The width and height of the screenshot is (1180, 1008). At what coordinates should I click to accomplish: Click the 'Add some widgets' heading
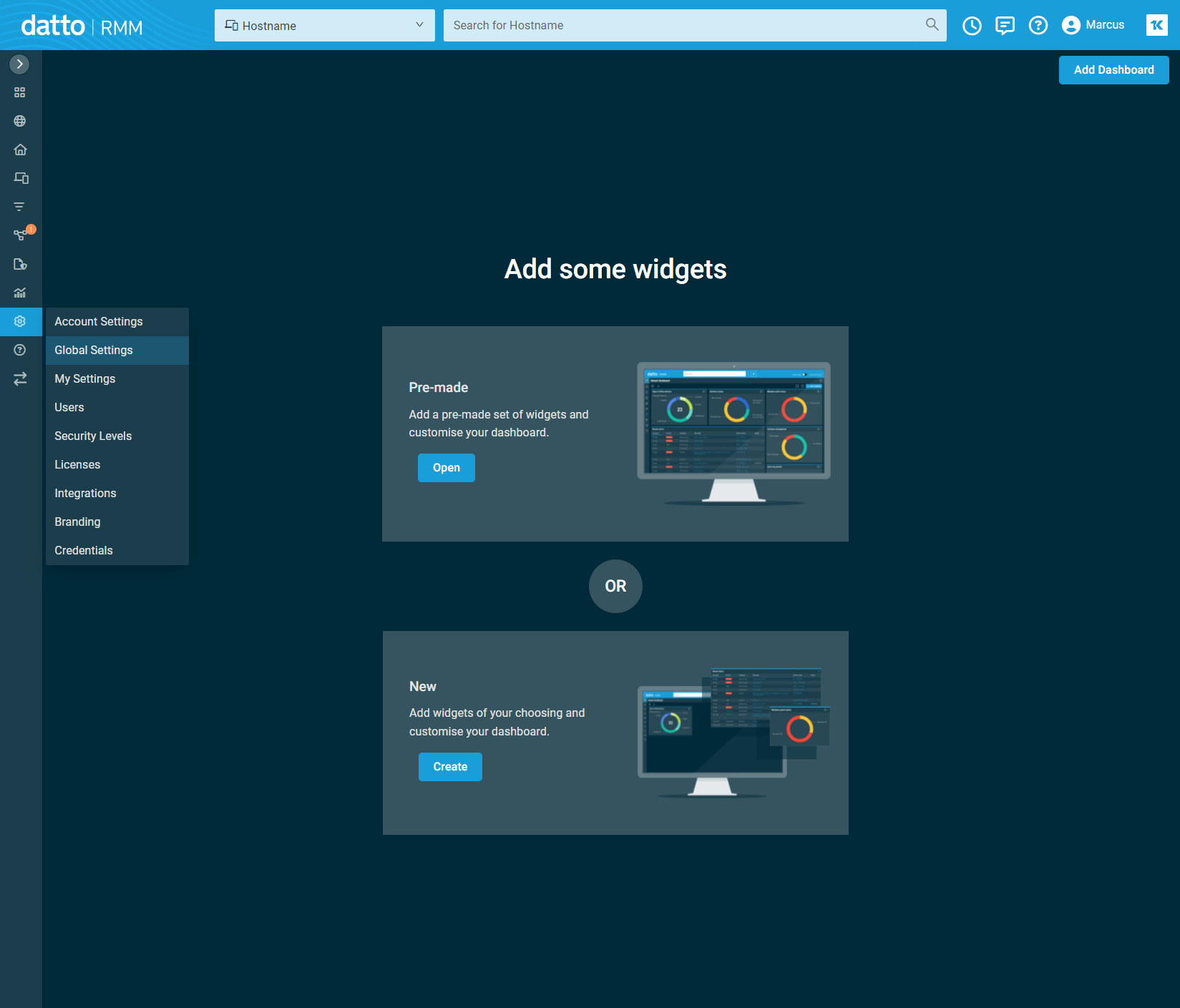click(615, 270)
